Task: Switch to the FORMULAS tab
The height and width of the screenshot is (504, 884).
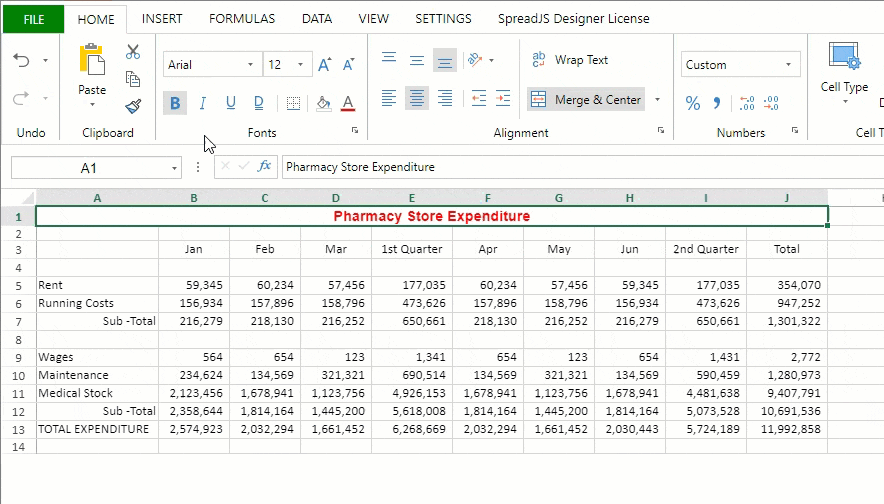Action: (242, 19)
